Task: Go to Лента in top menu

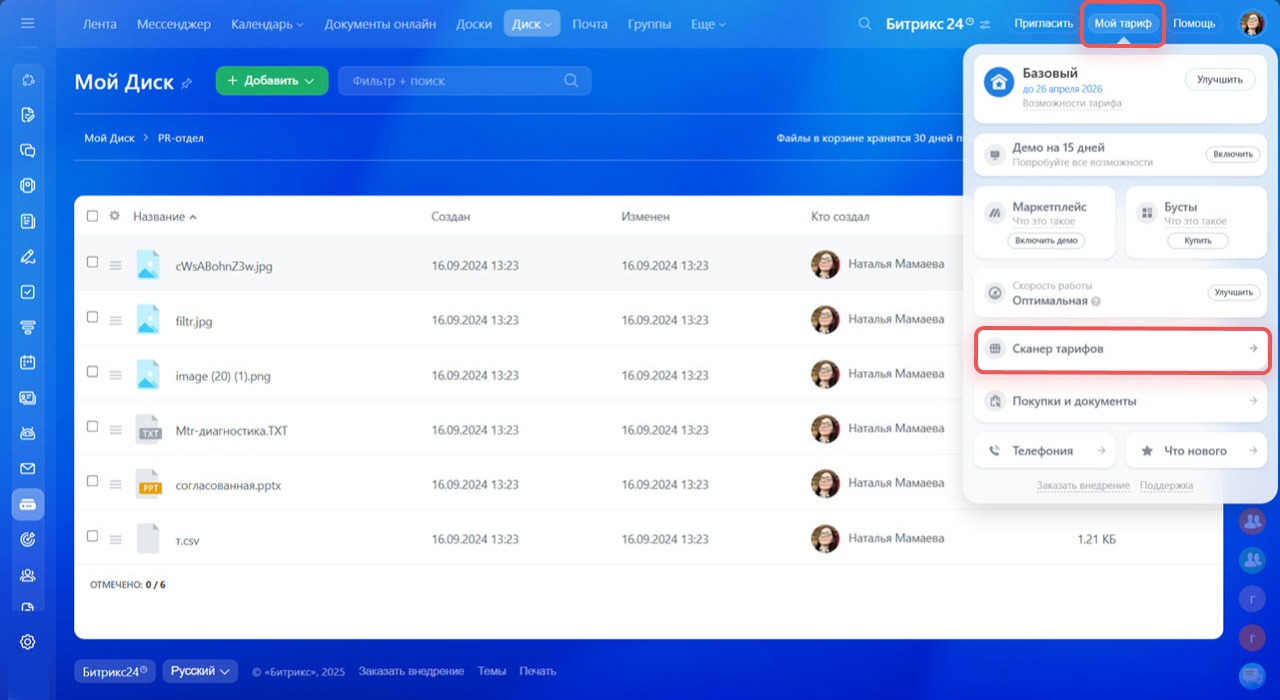Action: click(x=99, y=24)
